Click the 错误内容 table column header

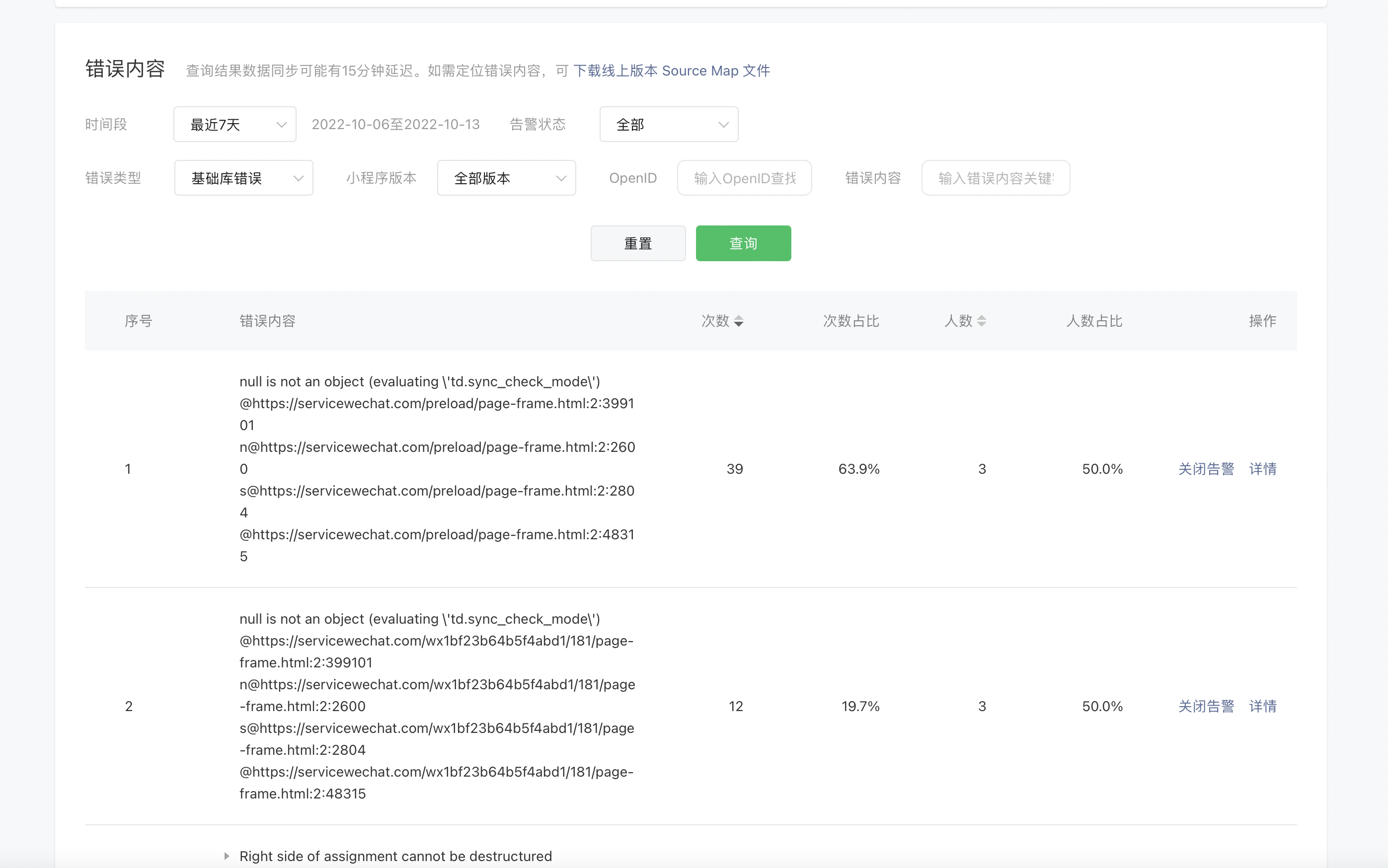click(x=267, y=321)
